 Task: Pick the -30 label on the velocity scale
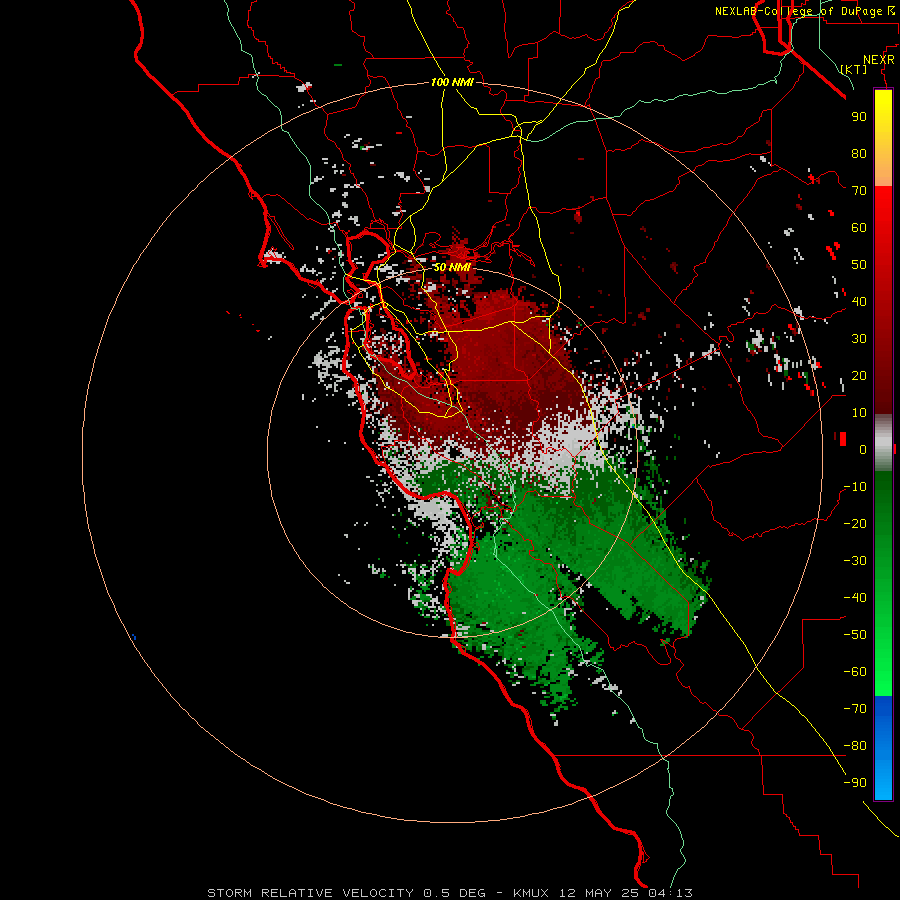pos(855,561)
